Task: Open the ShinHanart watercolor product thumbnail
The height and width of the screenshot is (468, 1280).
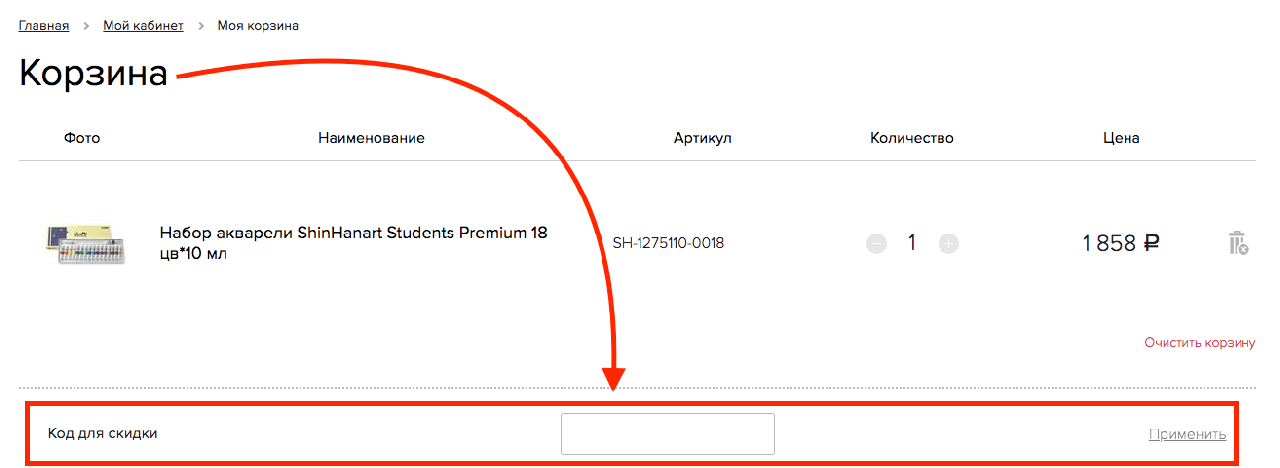Action: (86, 243)
